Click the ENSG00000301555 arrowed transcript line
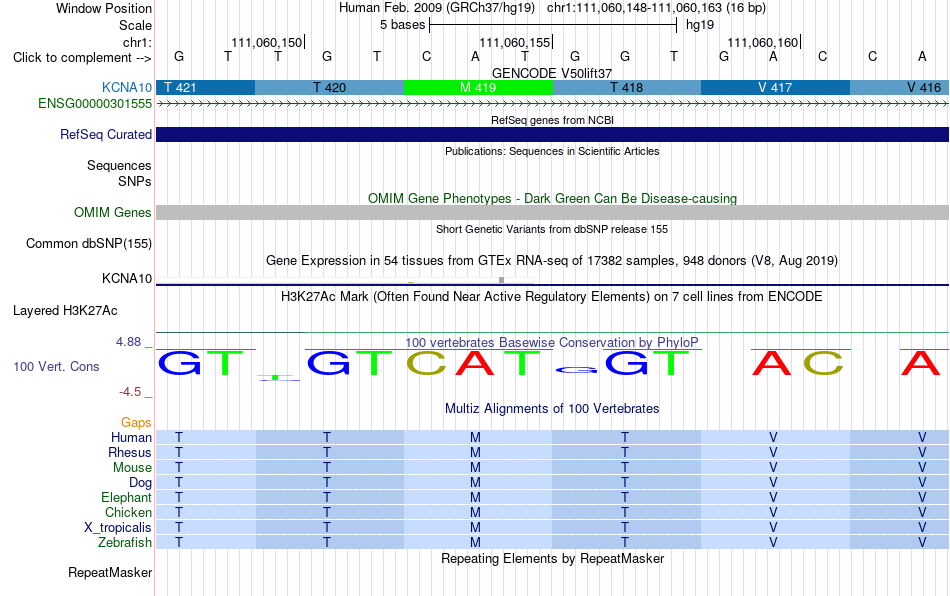 pos(553,104)
